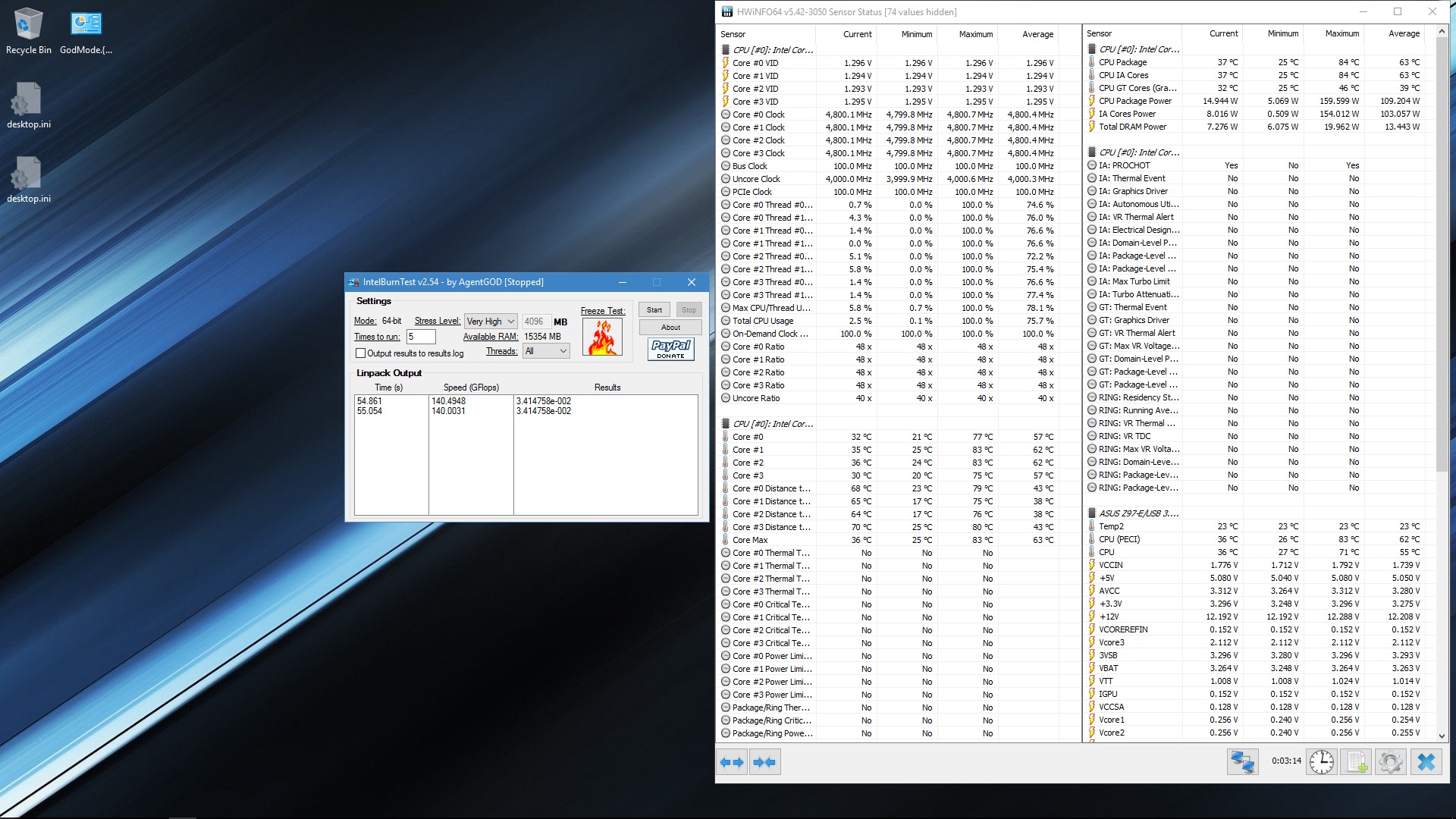Click the left panel Minimum column header

point(907,34)
